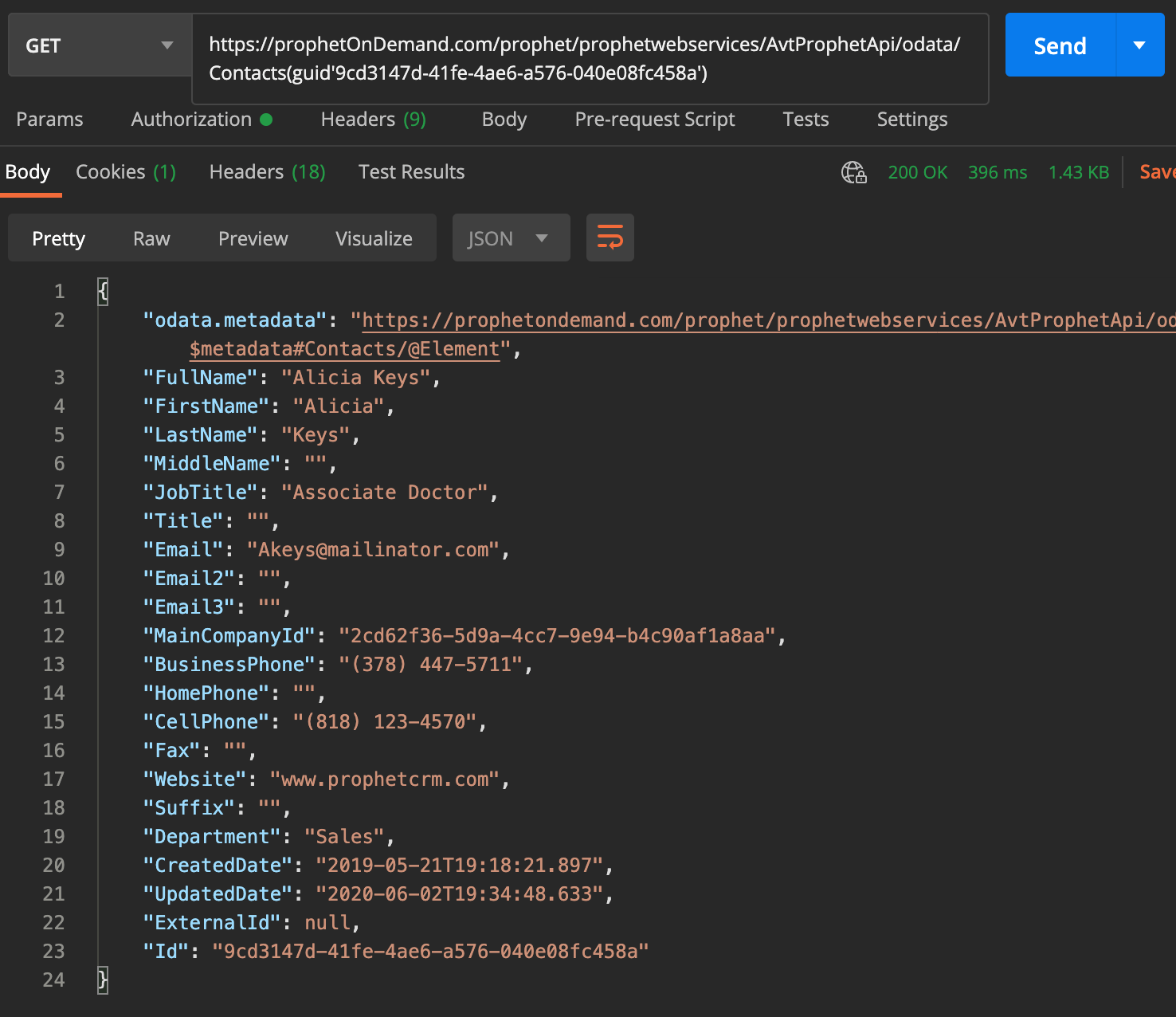Image resolution: width=1176 pixels, height=1017 pixels.
Task: Open the Visualize view
Action: point(374,238)
